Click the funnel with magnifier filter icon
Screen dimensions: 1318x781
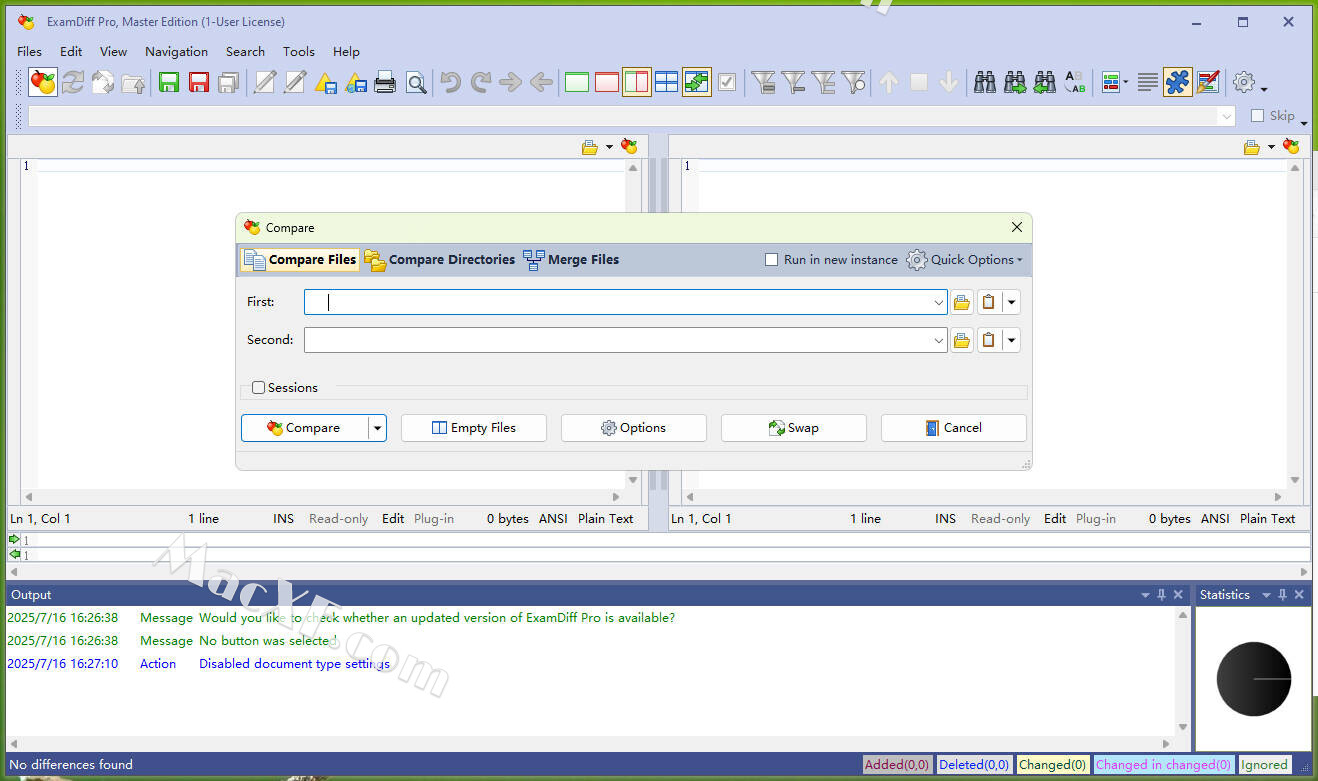tap(854, 83)
